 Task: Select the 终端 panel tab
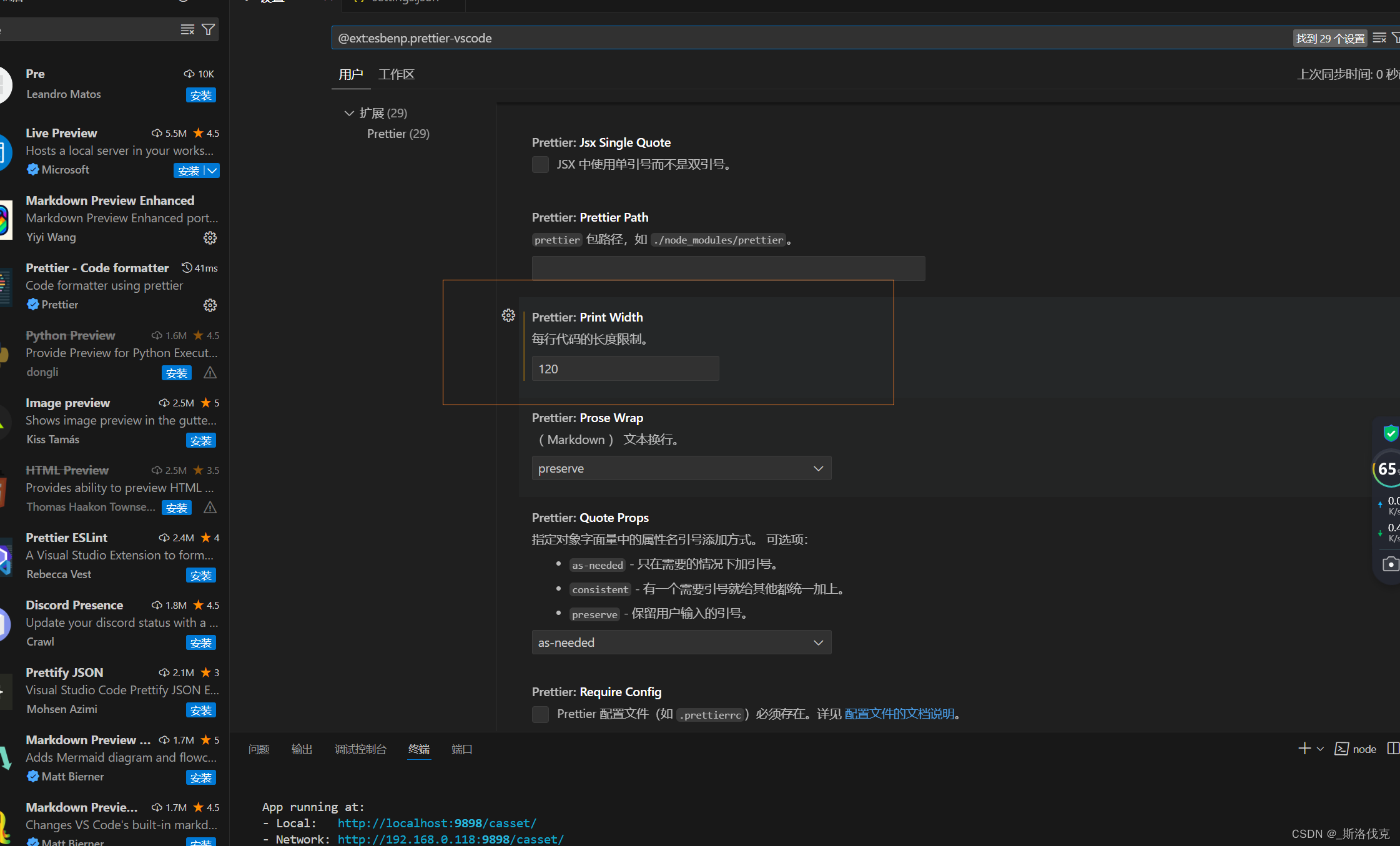click(x=419, y=749)
